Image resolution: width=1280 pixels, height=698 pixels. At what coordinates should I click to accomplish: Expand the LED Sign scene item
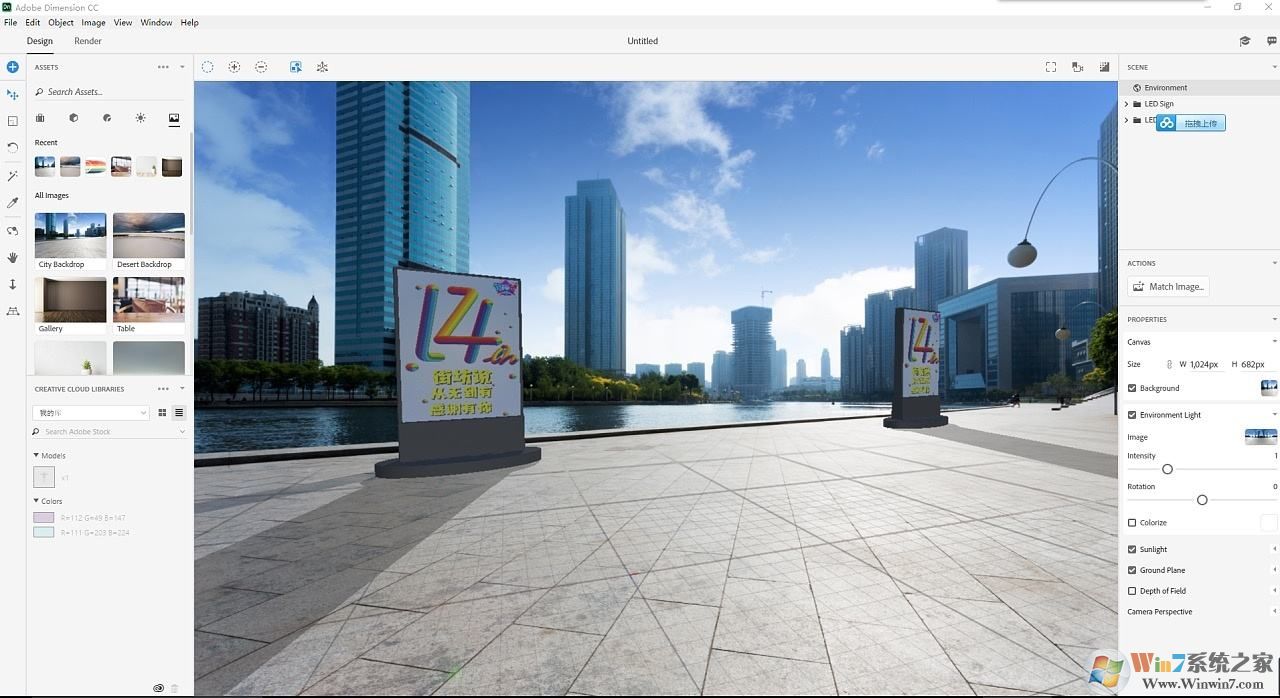1127,103
